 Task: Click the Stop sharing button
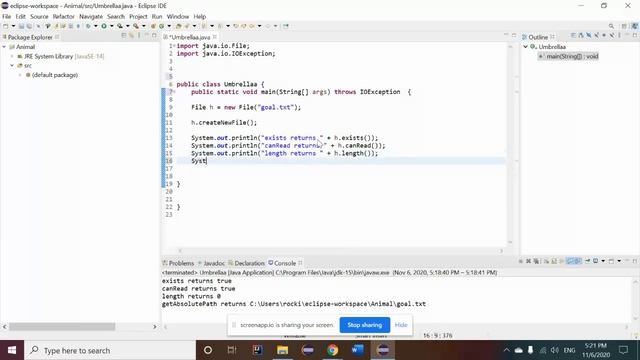tap(364, 325)
